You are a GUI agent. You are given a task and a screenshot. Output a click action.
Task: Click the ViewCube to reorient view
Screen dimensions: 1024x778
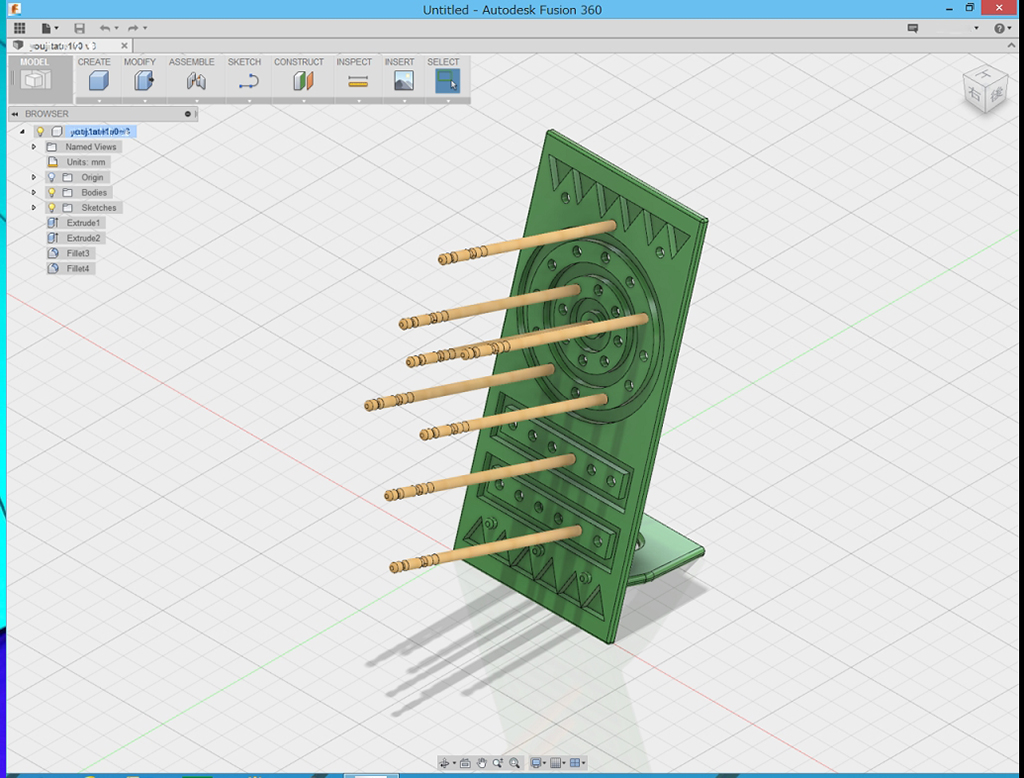click(x=985, y=90)
